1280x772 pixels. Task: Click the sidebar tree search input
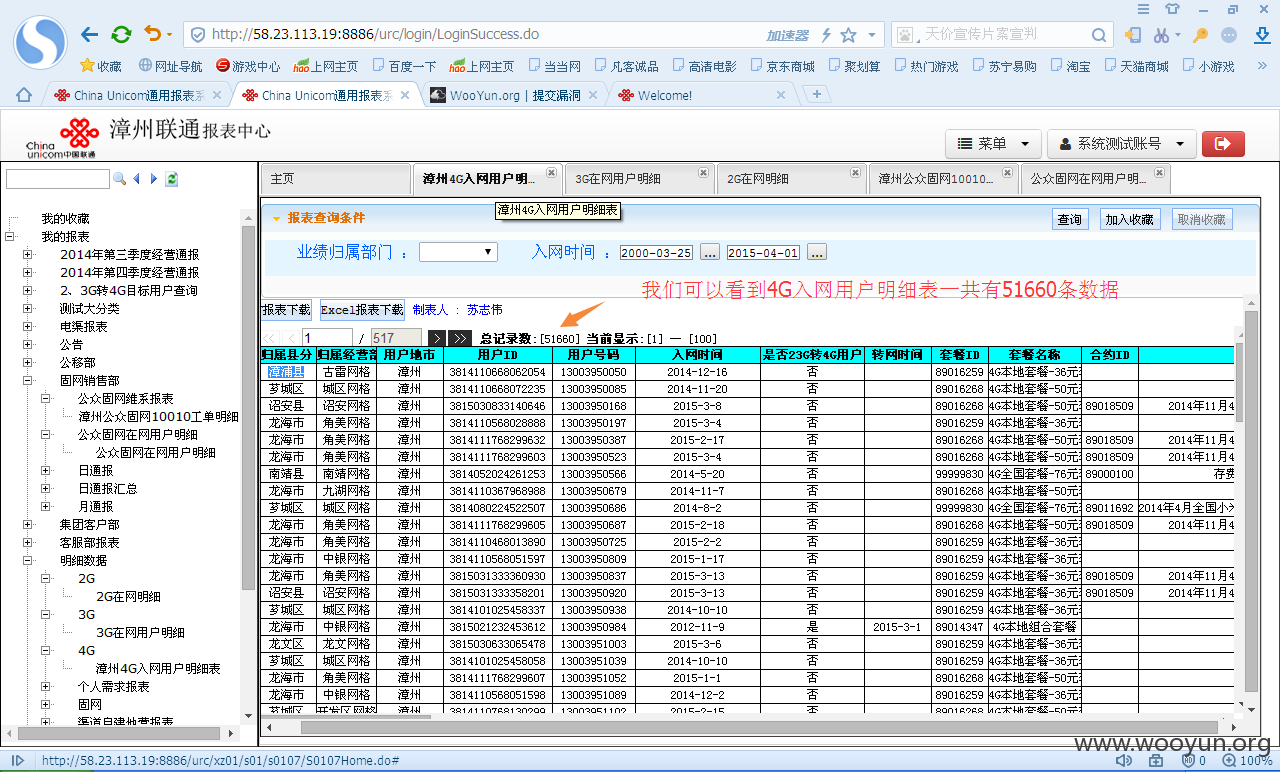[x=58, y=179]
